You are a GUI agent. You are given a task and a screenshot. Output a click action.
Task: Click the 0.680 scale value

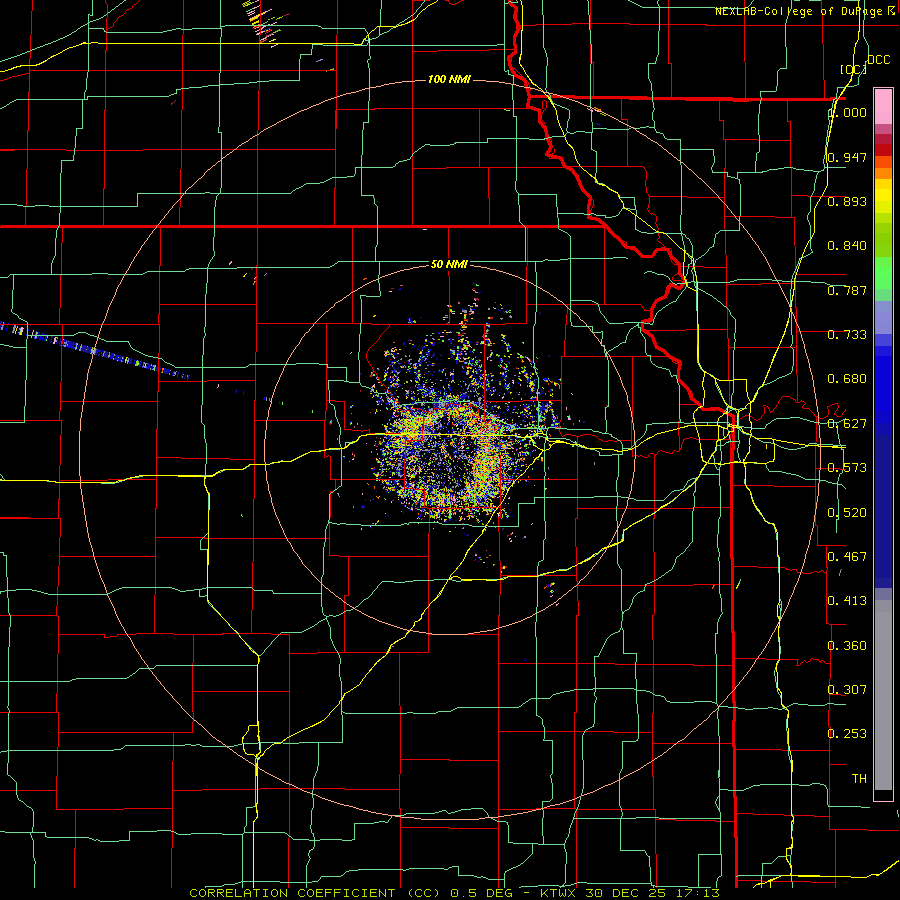[847, 379]
